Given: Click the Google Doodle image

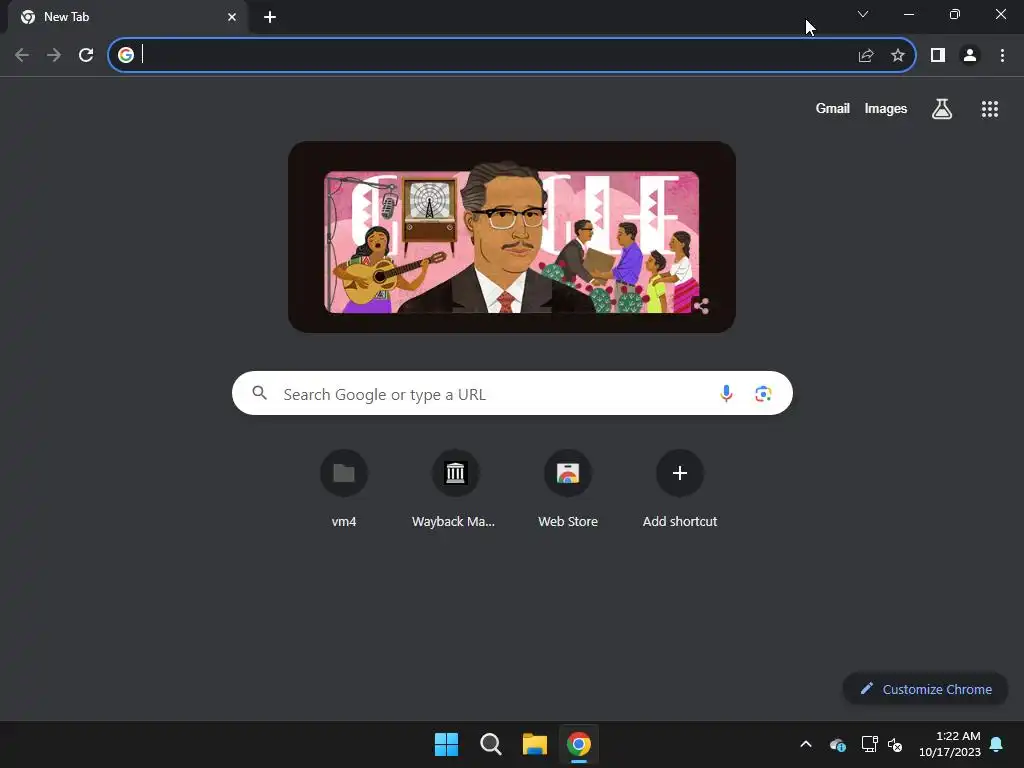Looking at the screenshot, I should (511, 238).
